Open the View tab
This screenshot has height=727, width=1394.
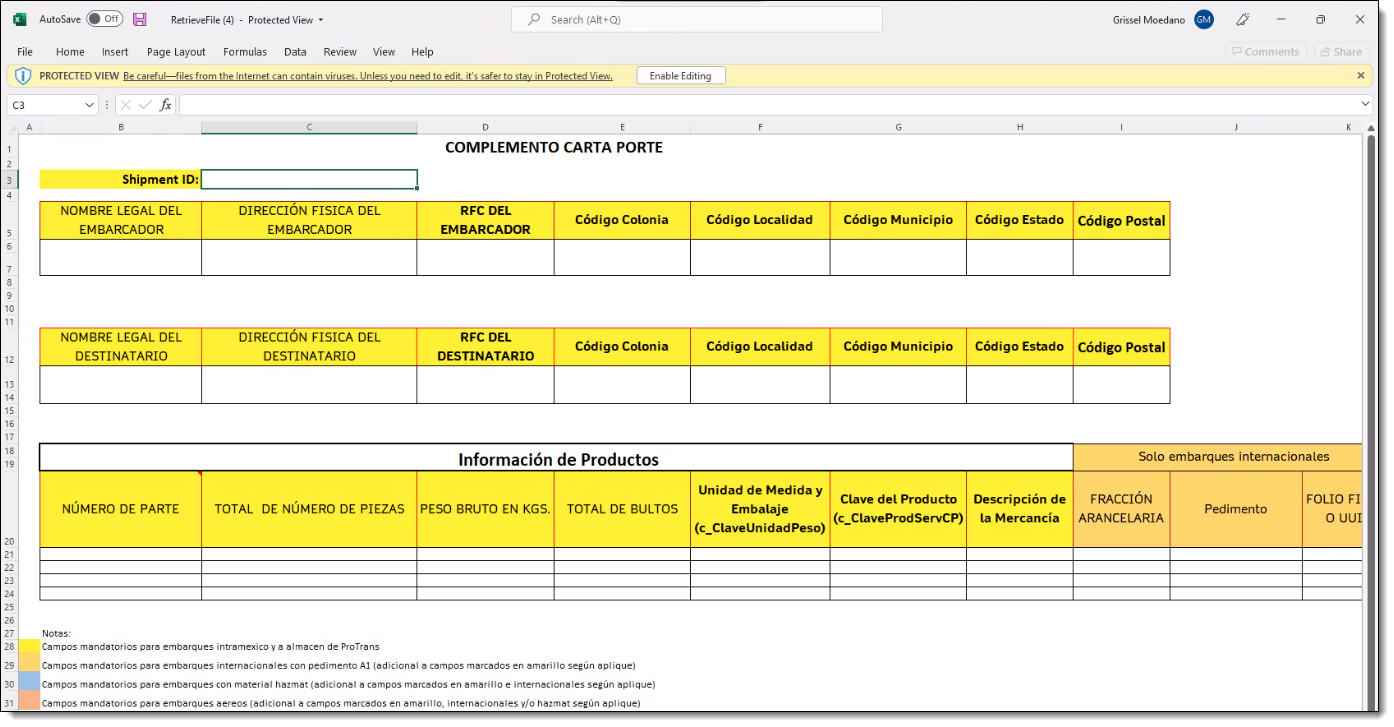[x=384, y=52]
